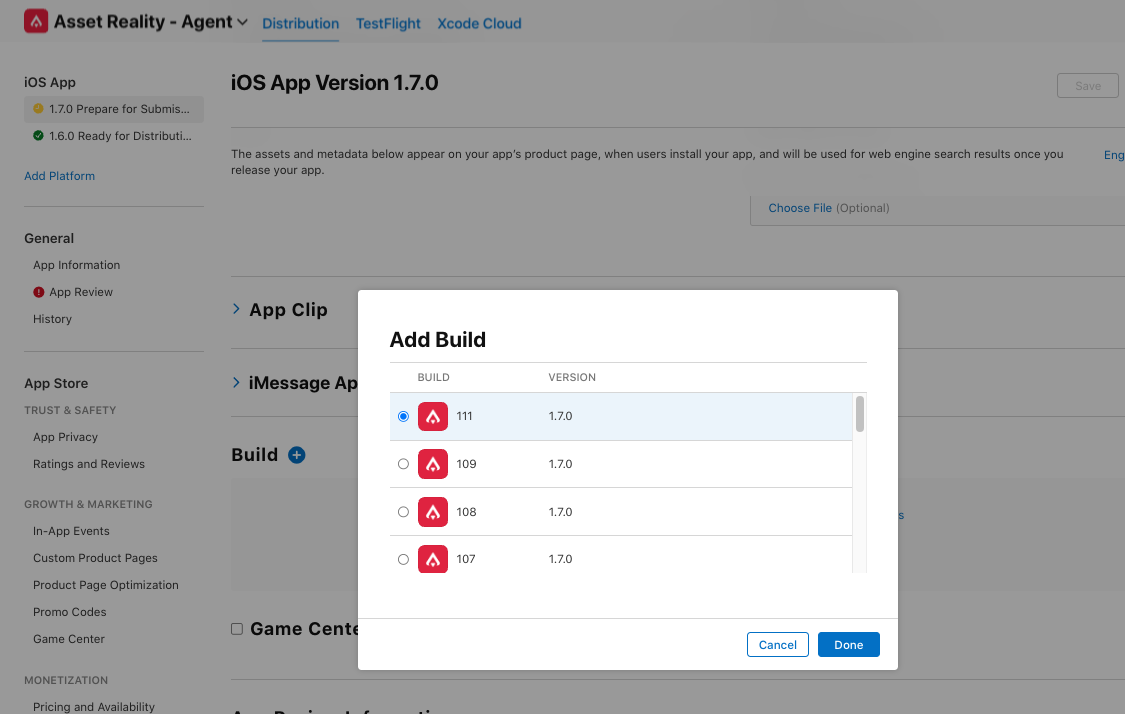The width and height of the screenshot is (1125, 714).
Task: Select the radio button for build 108
Action: point(403,512)
